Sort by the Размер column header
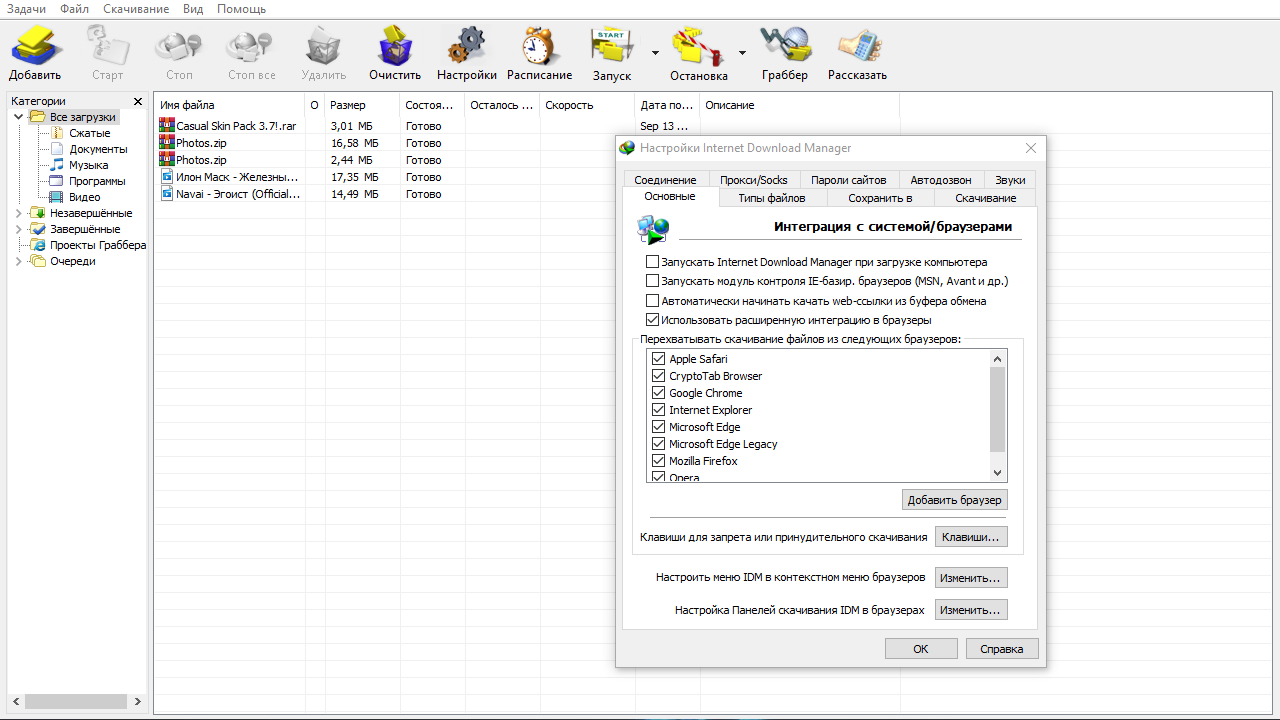 [362, 105]
